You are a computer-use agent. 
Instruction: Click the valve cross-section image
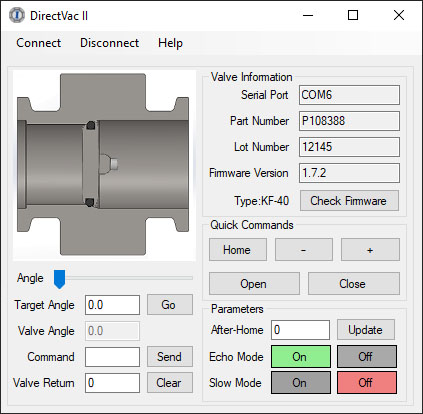coord(104,165)
